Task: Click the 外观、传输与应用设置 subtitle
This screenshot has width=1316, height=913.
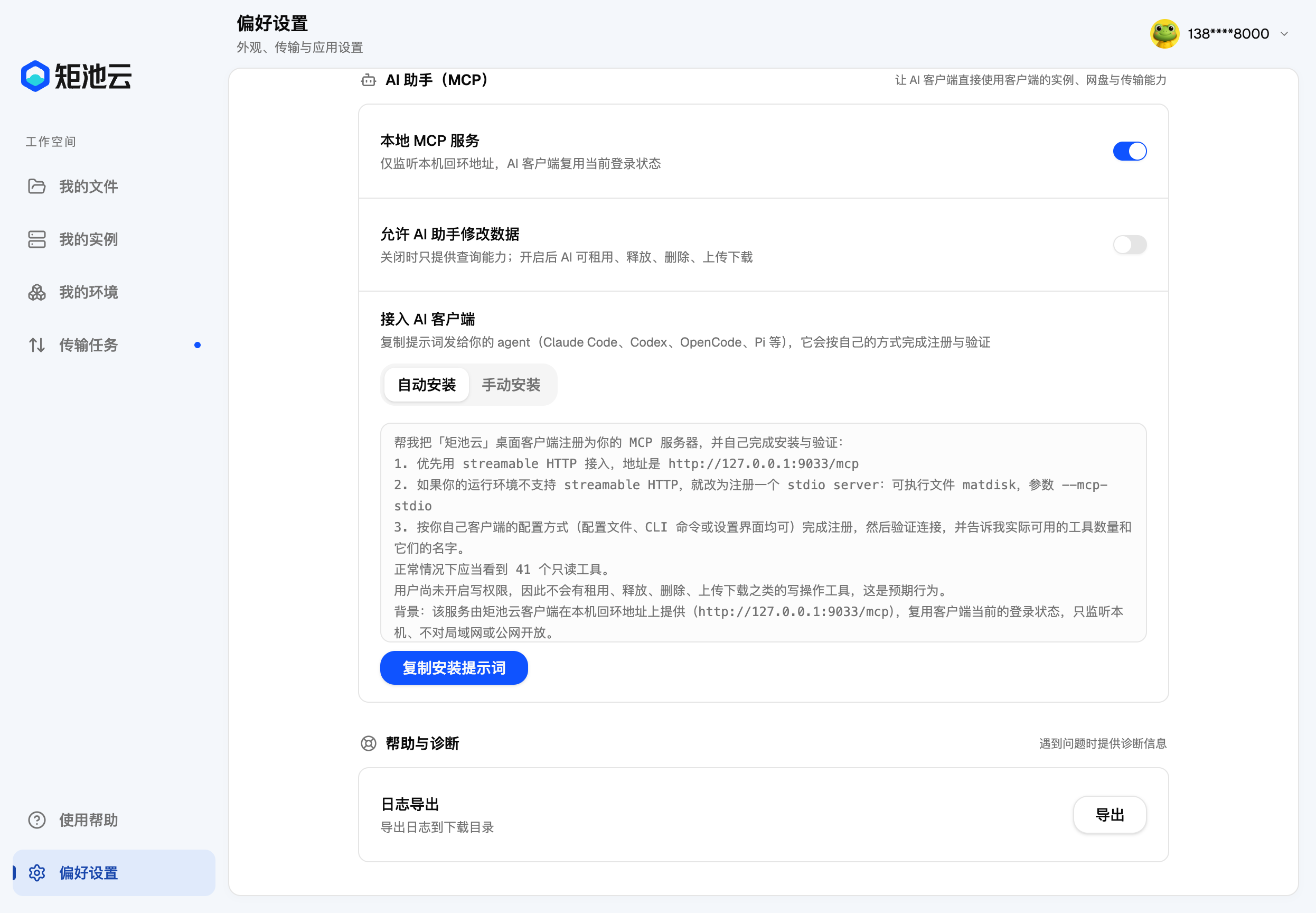Action: 299,48
